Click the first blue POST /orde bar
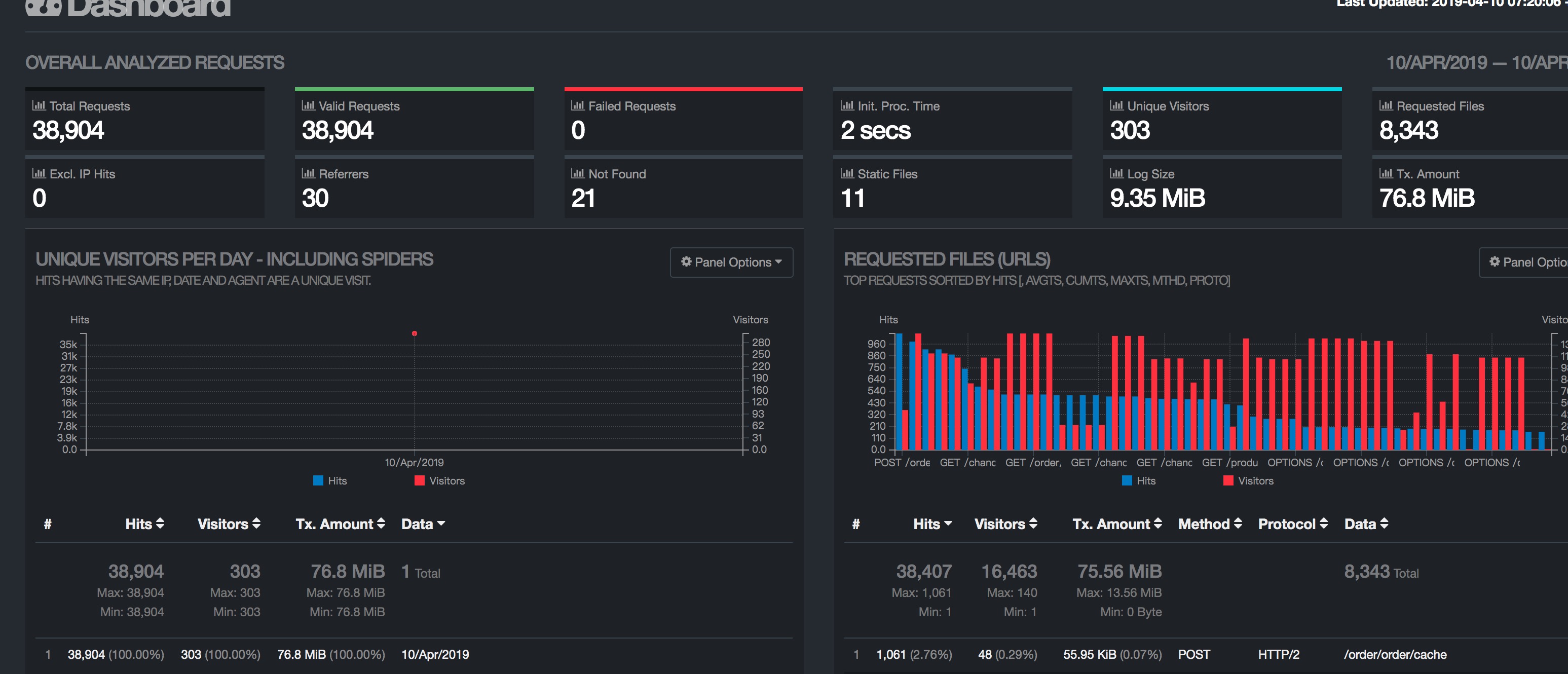The width and height of the screenshot is (1568, 674). pos(899,392)
